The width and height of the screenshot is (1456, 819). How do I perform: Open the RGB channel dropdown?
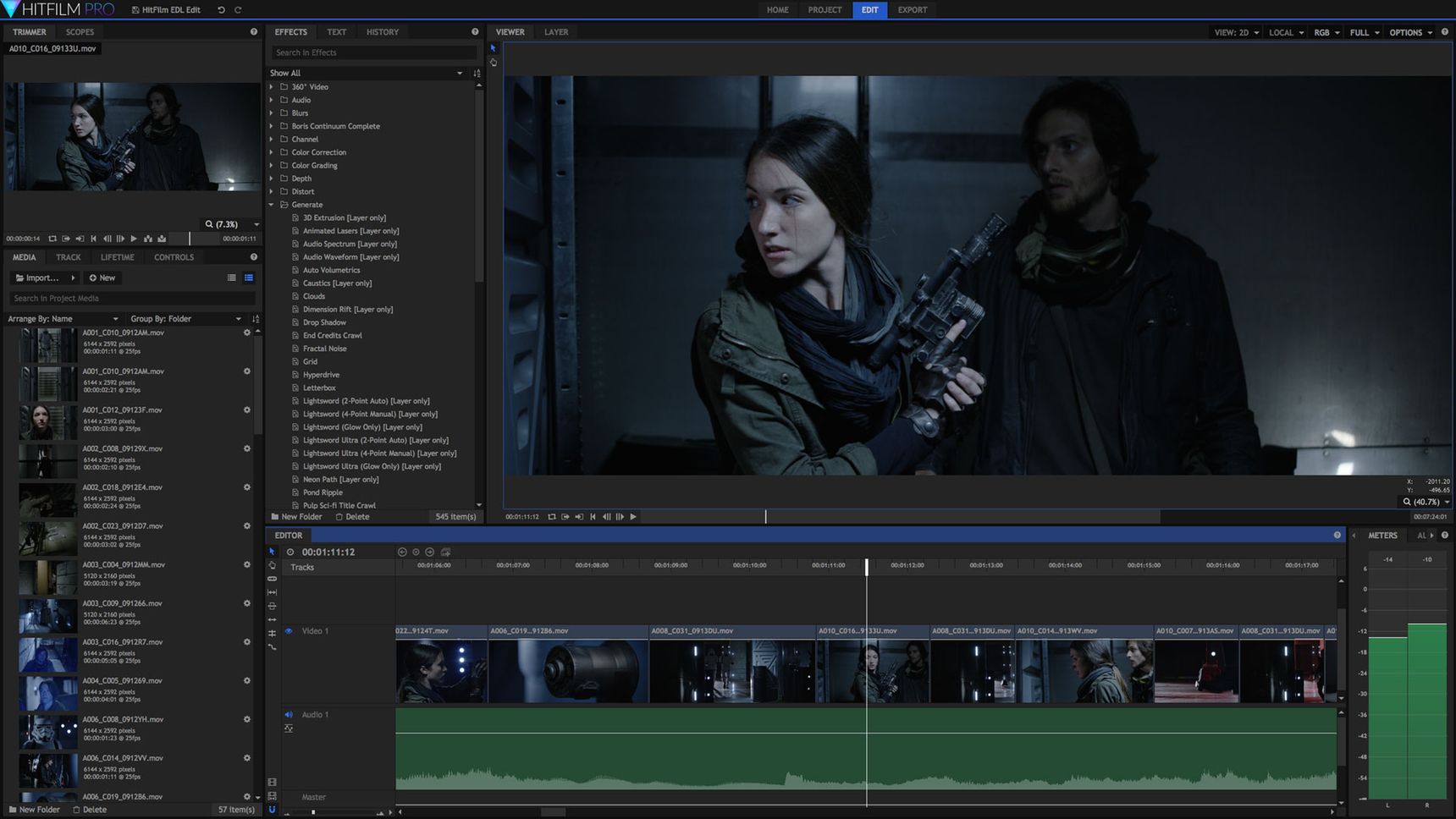[x=1326, y=32]
